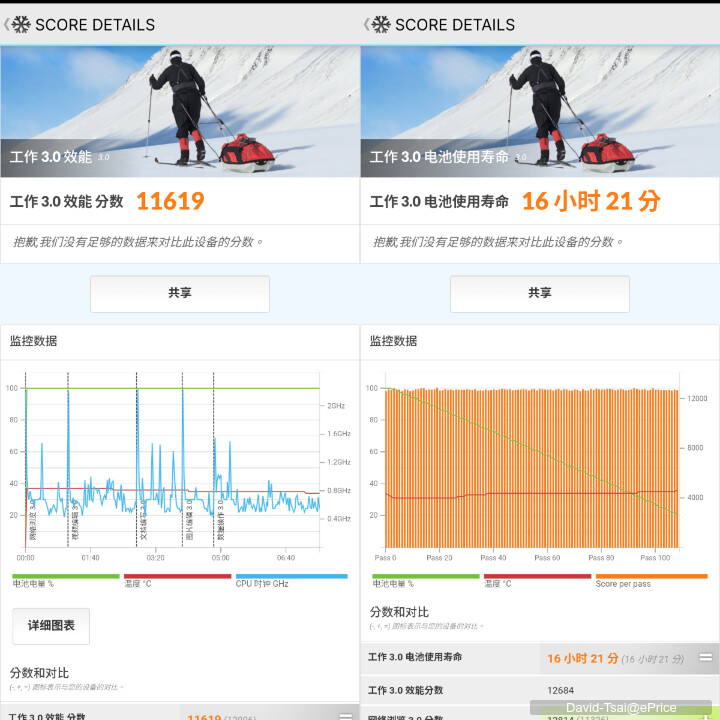Click the left panel SCORE DETAILS title
Viewport: 720px width, 720px height.
pos(95,25)
